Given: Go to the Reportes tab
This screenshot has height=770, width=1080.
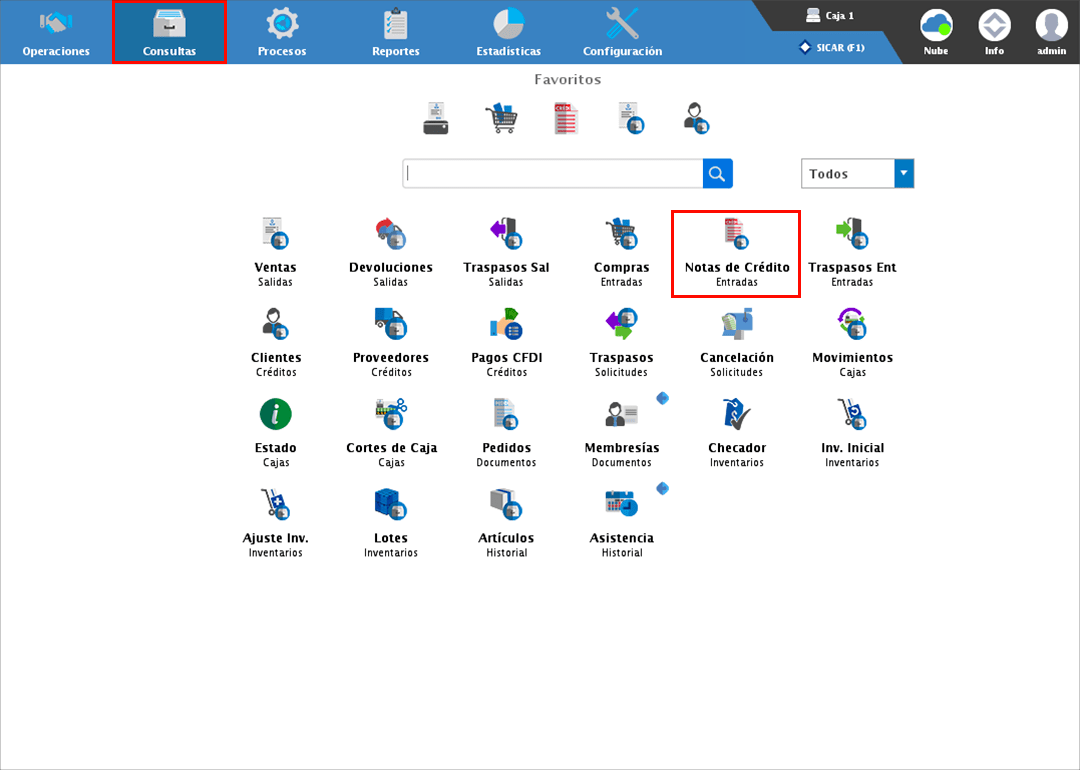Looking at the screenshot, I should click(x=396, y=32).
